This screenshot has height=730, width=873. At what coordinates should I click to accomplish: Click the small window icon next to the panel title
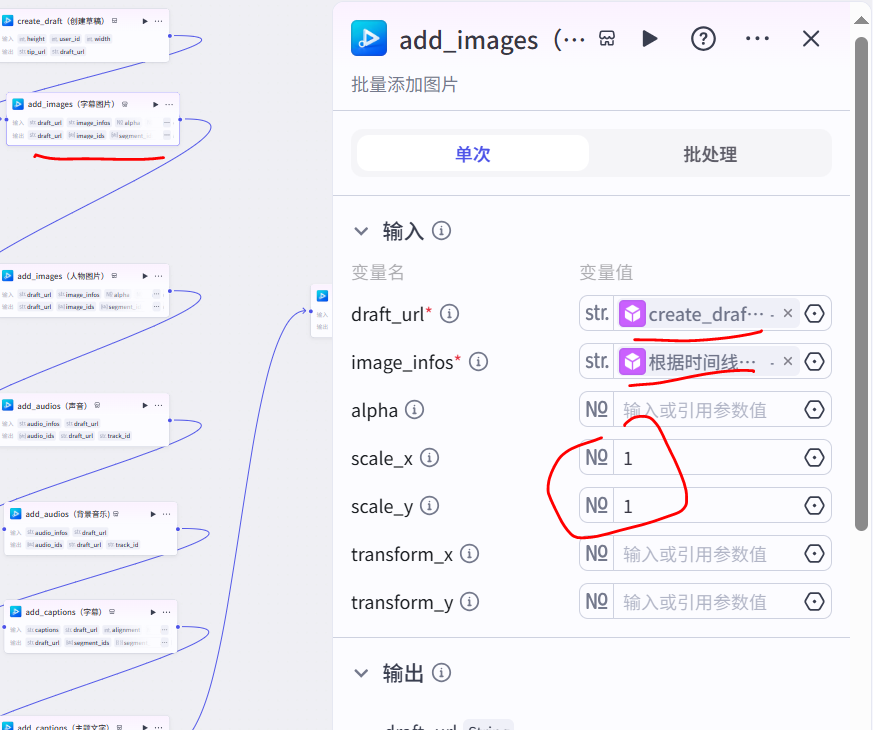tap(607, 38)
